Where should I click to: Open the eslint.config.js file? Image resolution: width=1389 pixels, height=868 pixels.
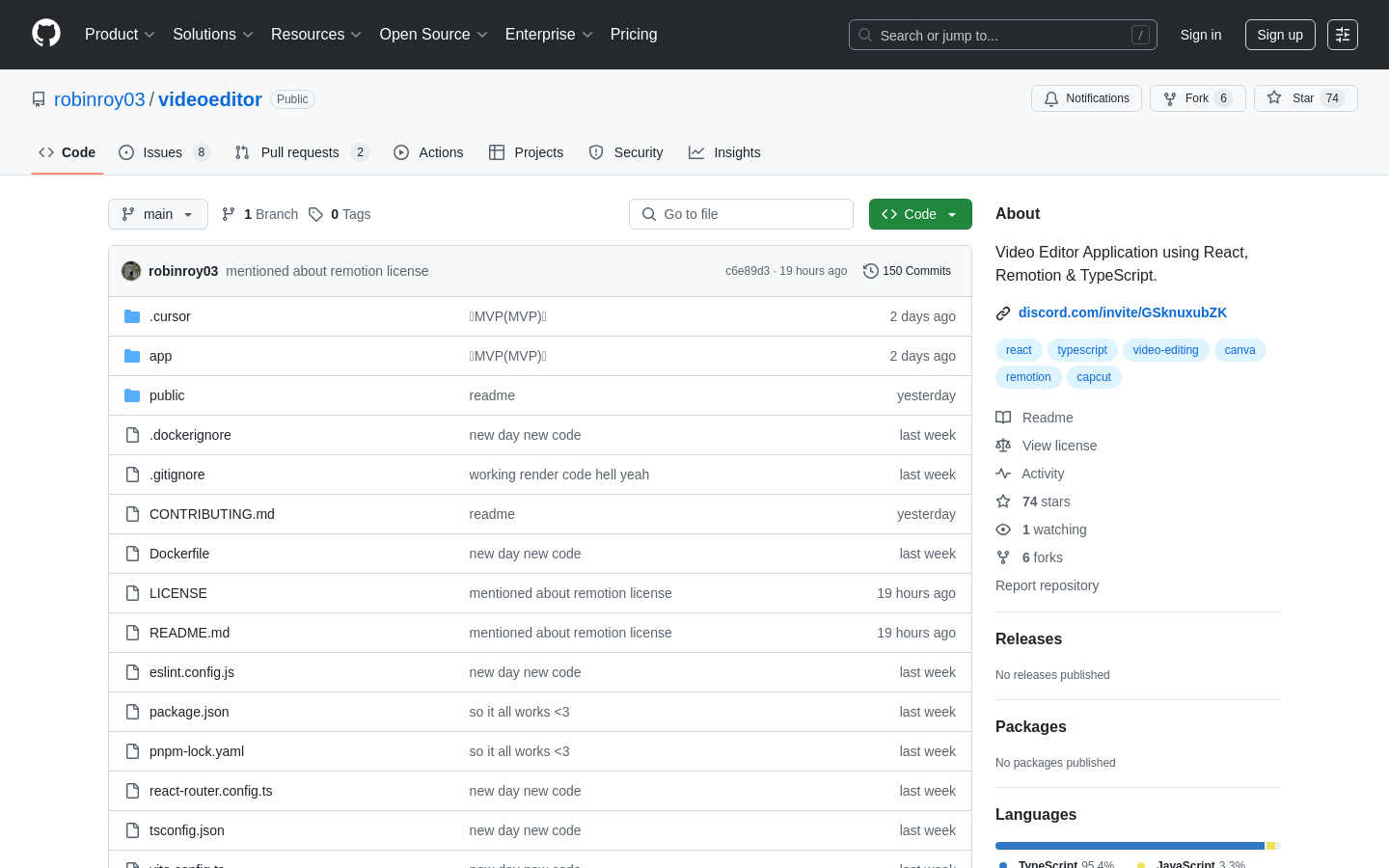(192, 672)
